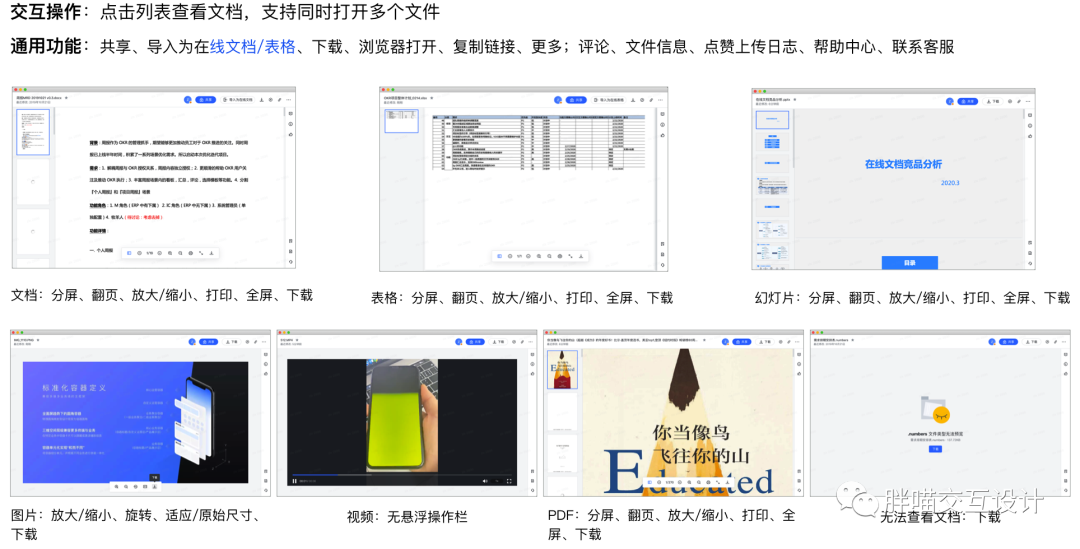Image resolution: width=1080 pixels, height=549 pixels.
Task: Click 共享 button in the pptx slides window
Action: point(968,101)
